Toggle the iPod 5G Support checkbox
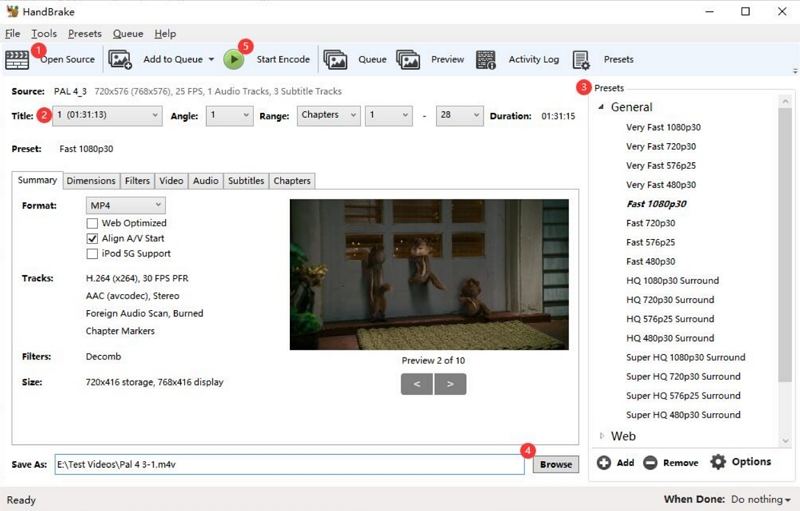 (93, 254)
